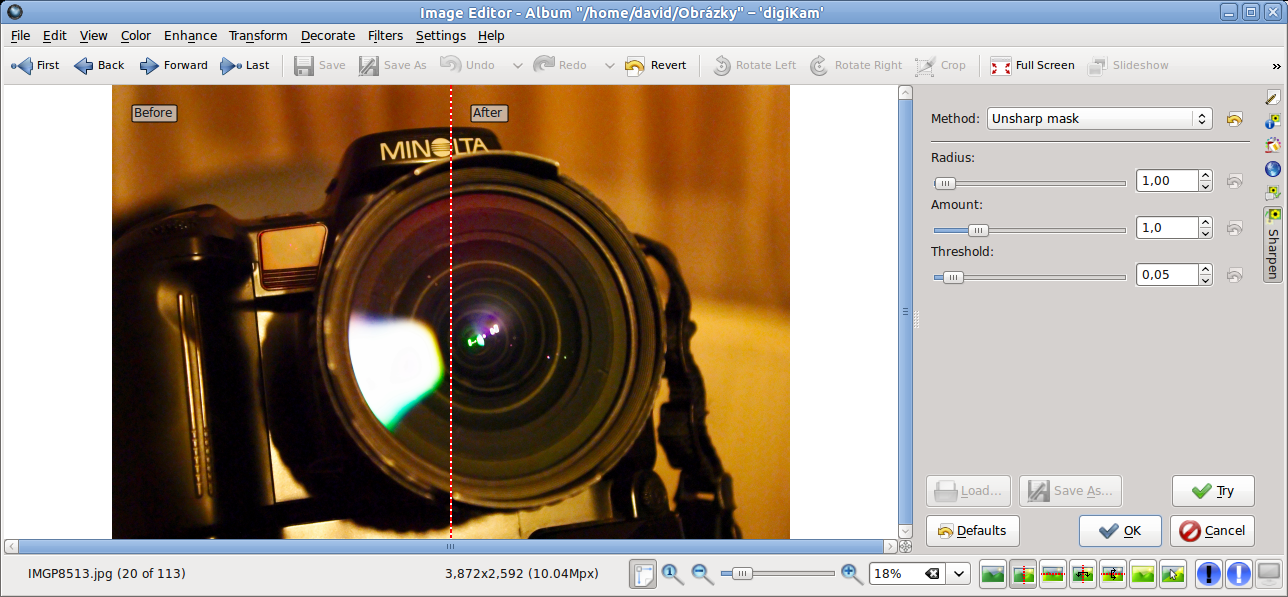Image resolution: width=1288 pixels, height=597 pixels.
Task: Open the Help menu
Action: pos(491,35)
